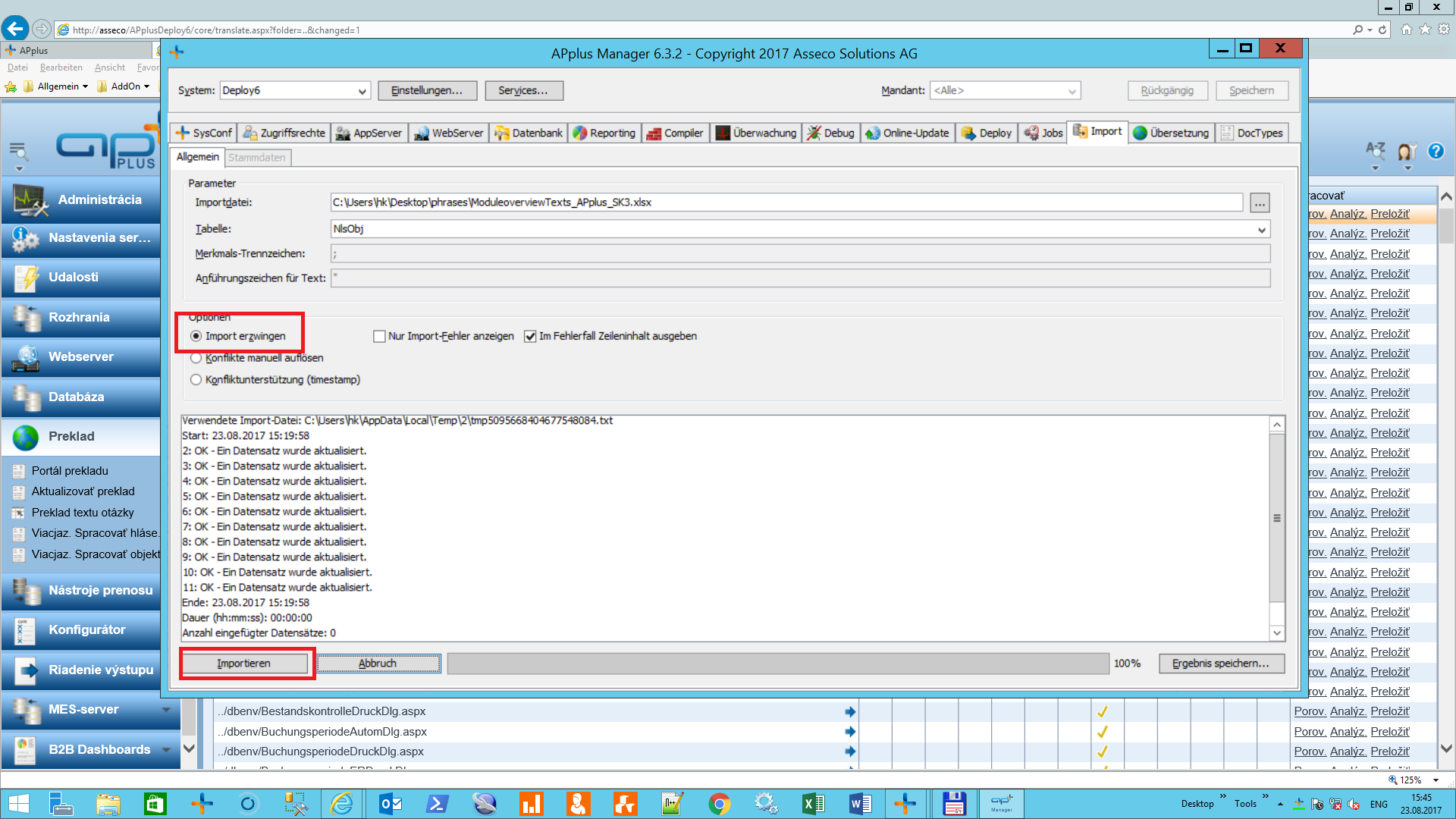1456x819 pixels.
Task: Open Google Chrome from the taskbar
Action: pos(719,803)
